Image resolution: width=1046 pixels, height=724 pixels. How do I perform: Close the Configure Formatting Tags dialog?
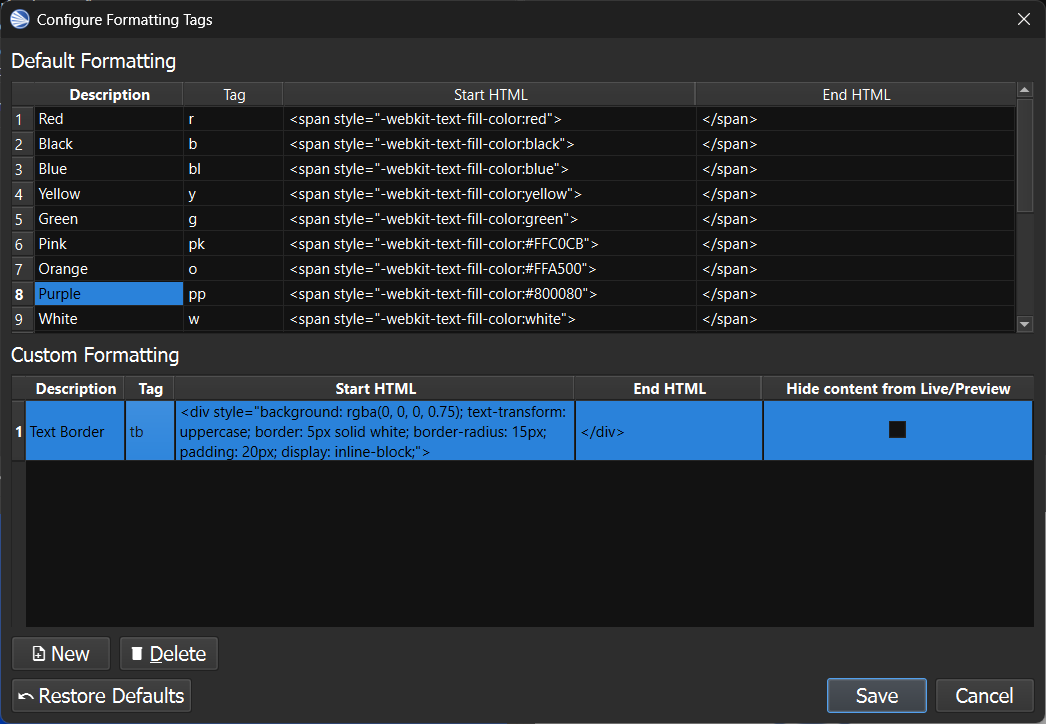[1023, 18]
